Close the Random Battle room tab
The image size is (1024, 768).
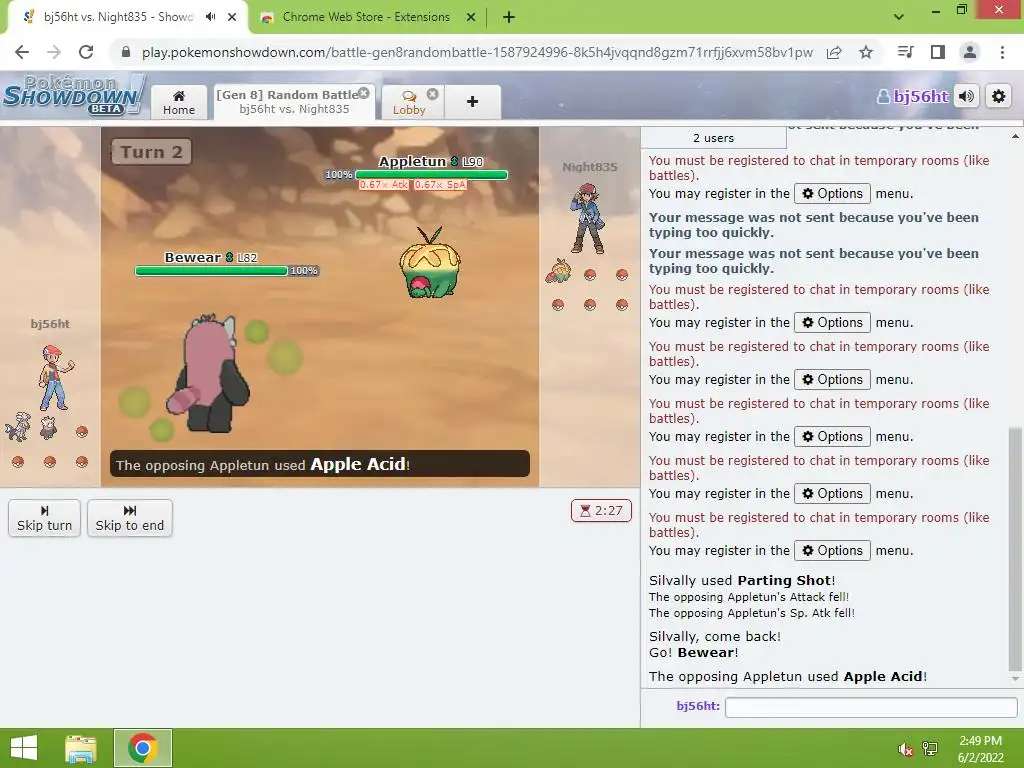point(364,93)
